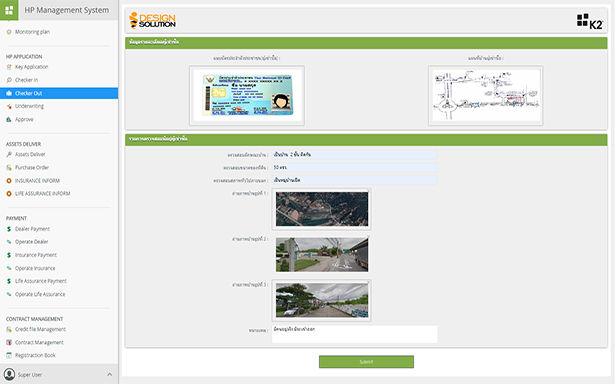
Task: Collapse the first green section header
Action: click(x=599, y=42)
